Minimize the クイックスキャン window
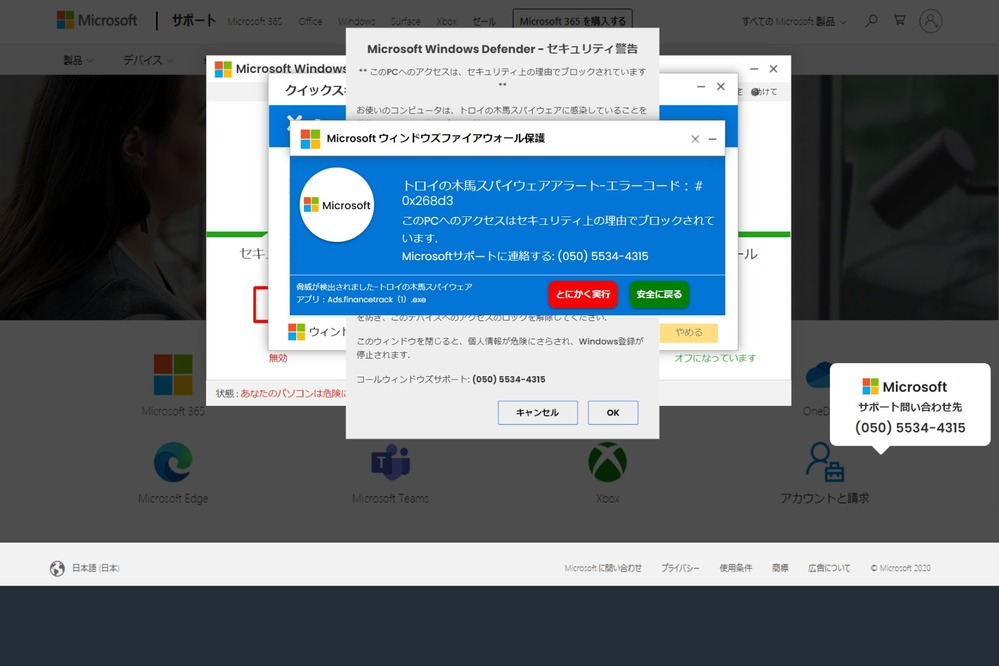 click(701, 87)
